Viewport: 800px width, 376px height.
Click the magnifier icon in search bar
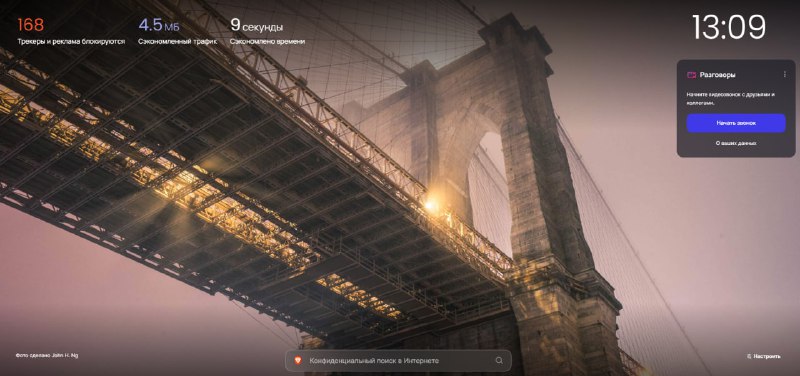pyautogui.click(x=499, y=360)
